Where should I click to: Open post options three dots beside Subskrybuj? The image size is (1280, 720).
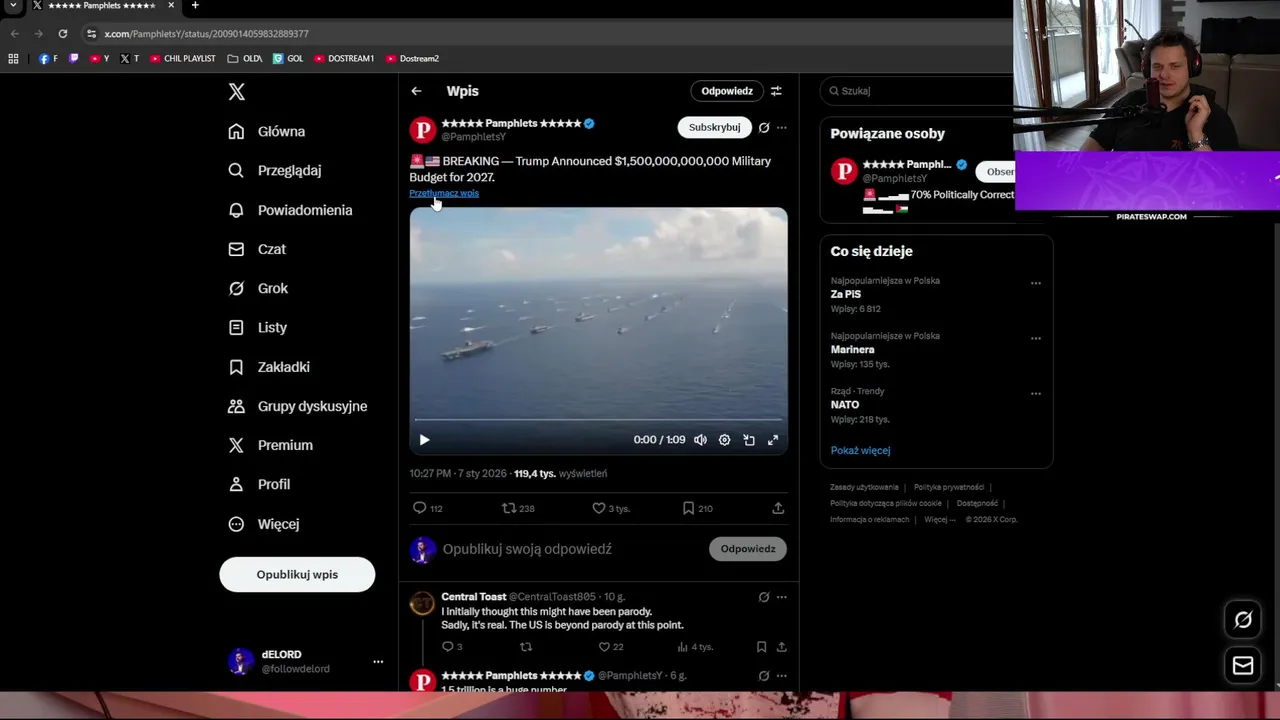[782, 127]
